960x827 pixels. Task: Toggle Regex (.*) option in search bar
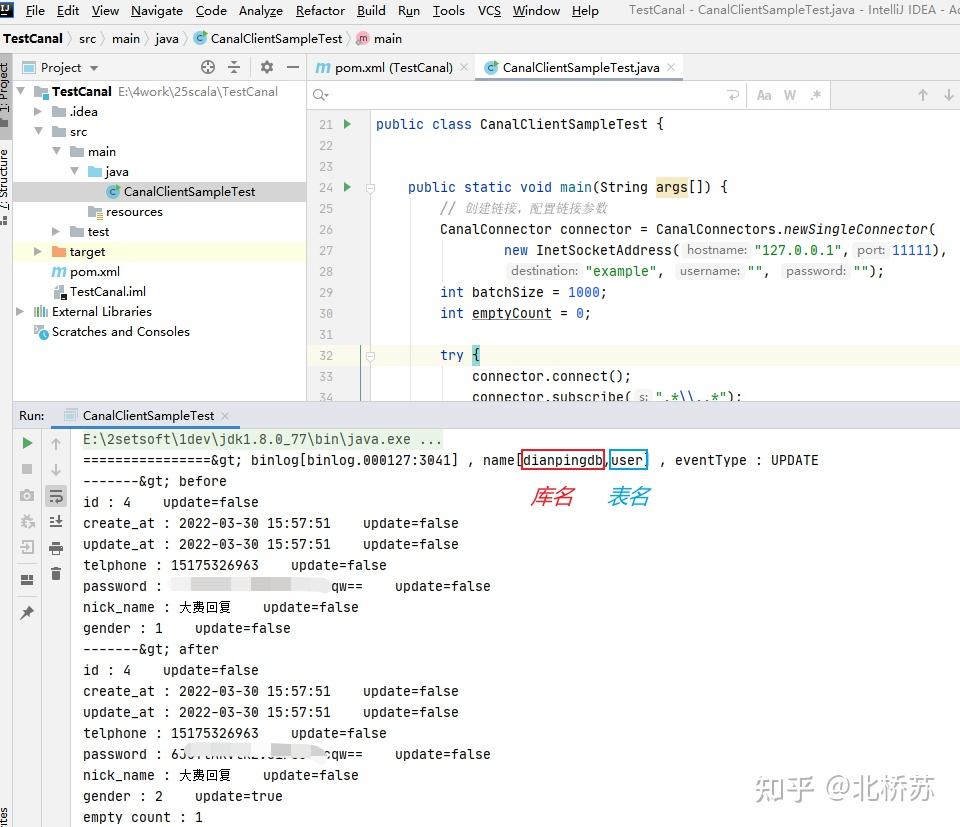pos(816,95)
